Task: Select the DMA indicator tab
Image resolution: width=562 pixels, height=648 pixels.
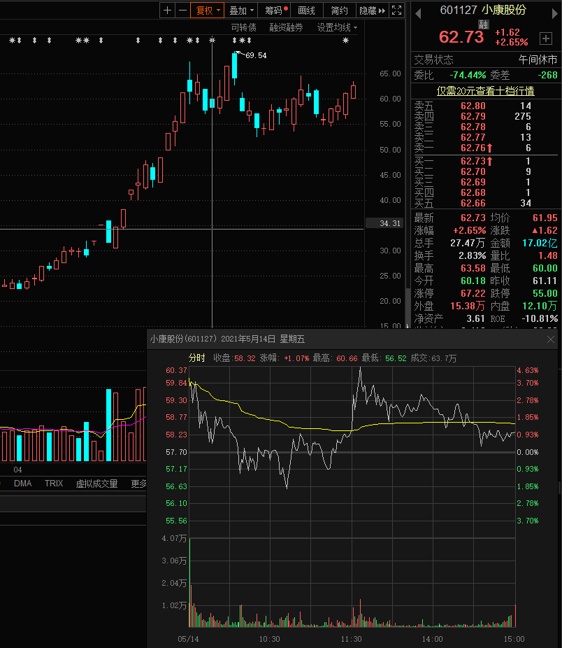Action: (23, 483)
